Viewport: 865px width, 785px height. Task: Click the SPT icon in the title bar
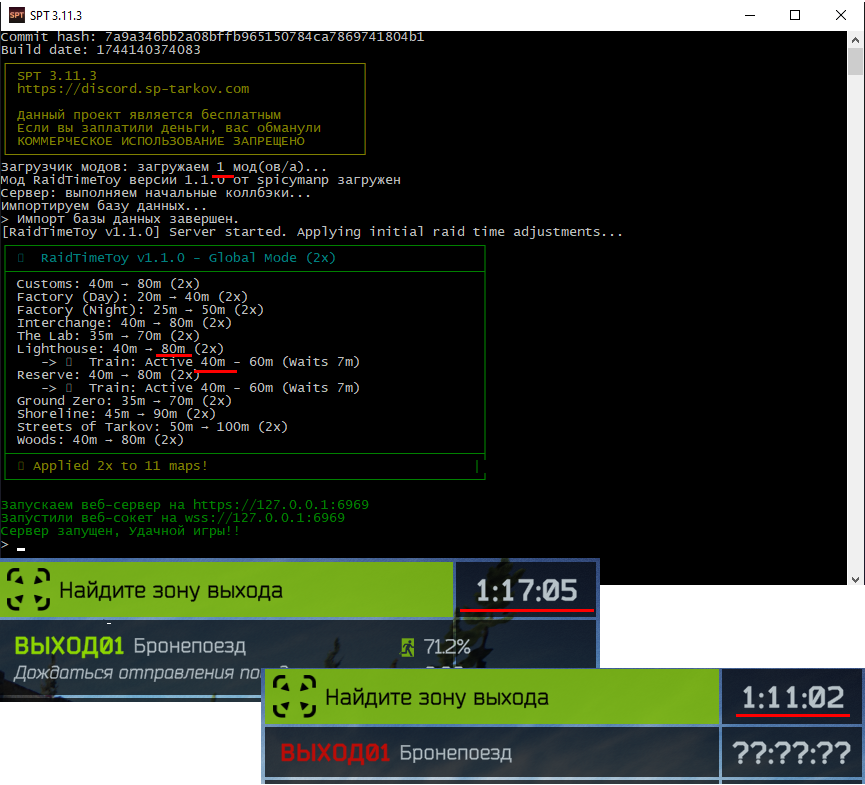tap(17, 15)
